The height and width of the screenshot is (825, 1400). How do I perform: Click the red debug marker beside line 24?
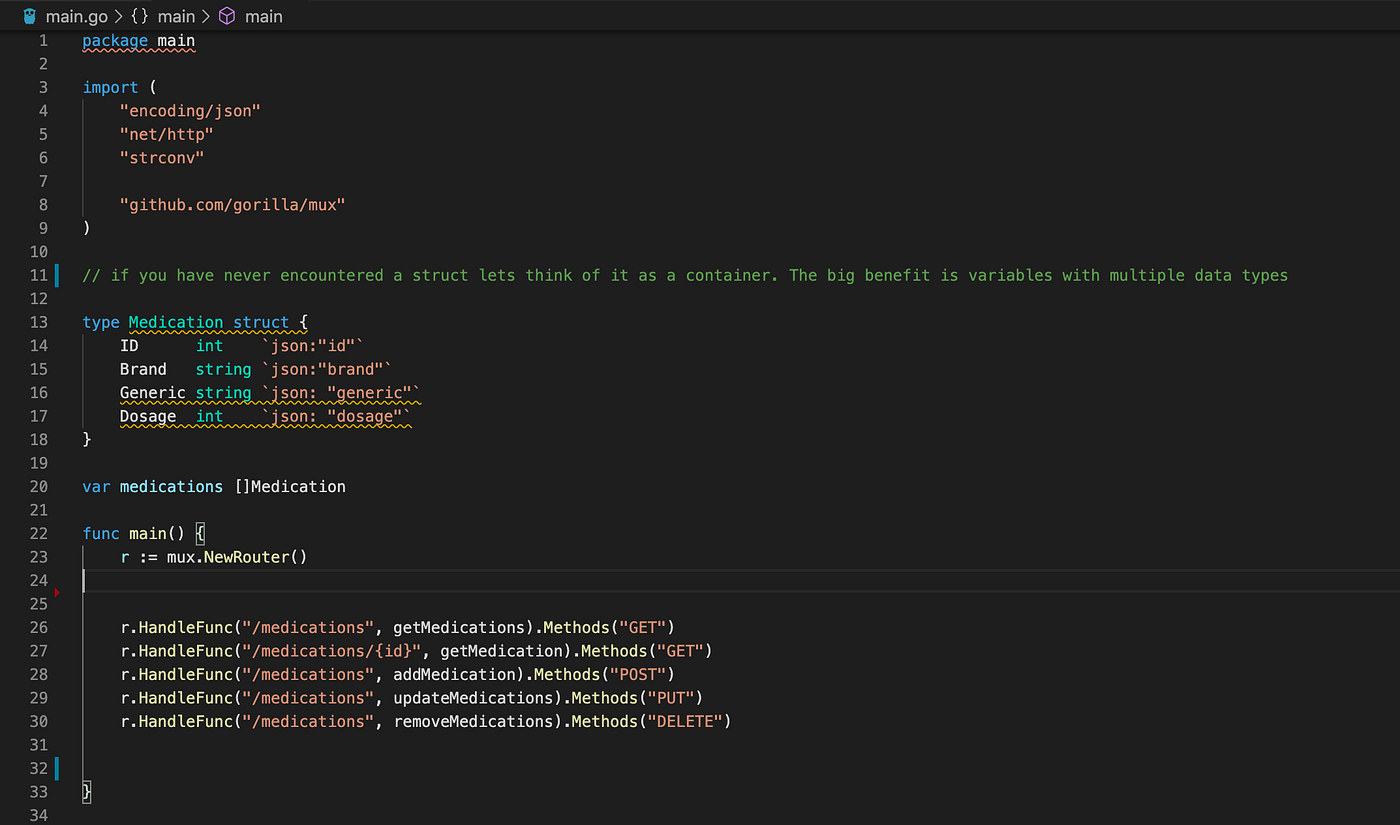coord(57,592)
